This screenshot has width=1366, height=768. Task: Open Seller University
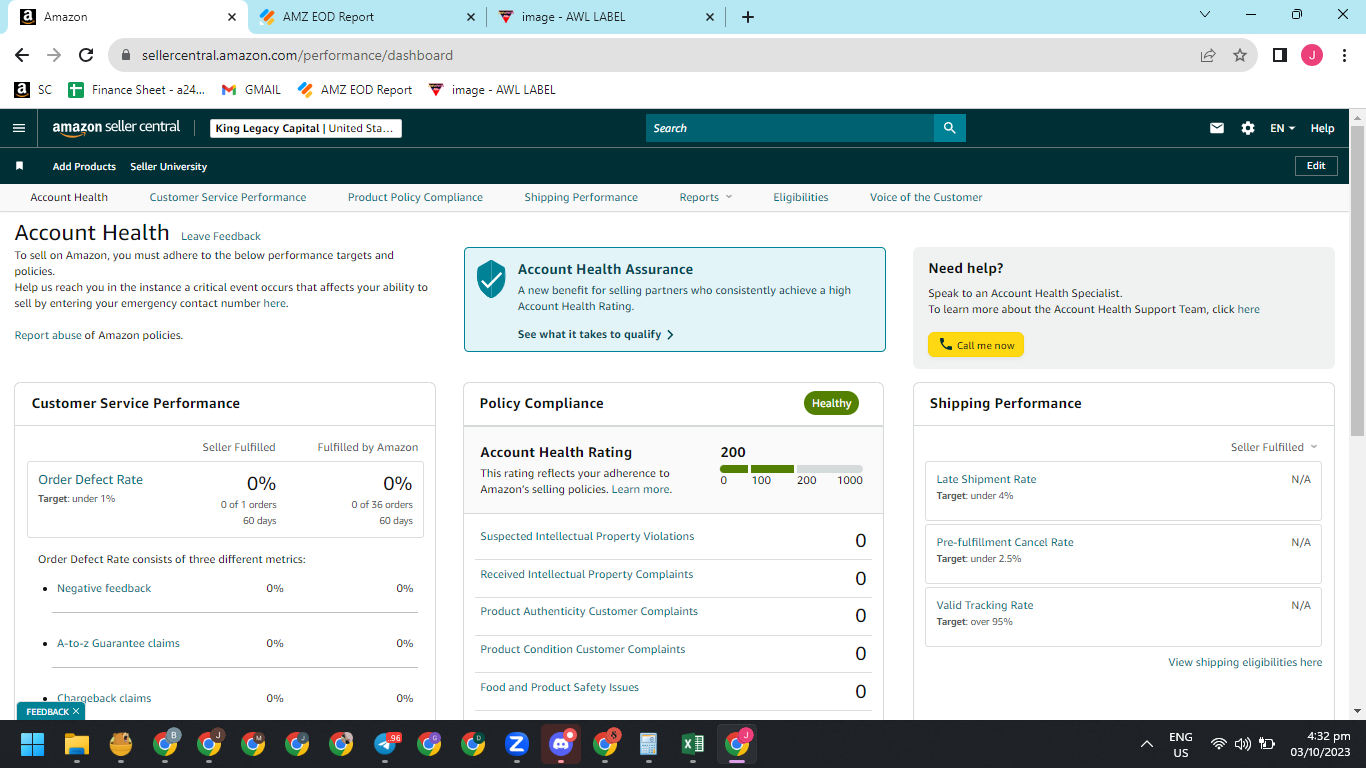[x=169, y=166]
